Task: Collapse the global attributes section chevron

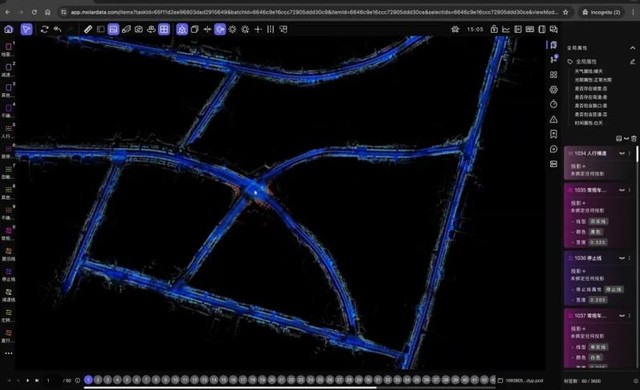Action: (632, 48)
